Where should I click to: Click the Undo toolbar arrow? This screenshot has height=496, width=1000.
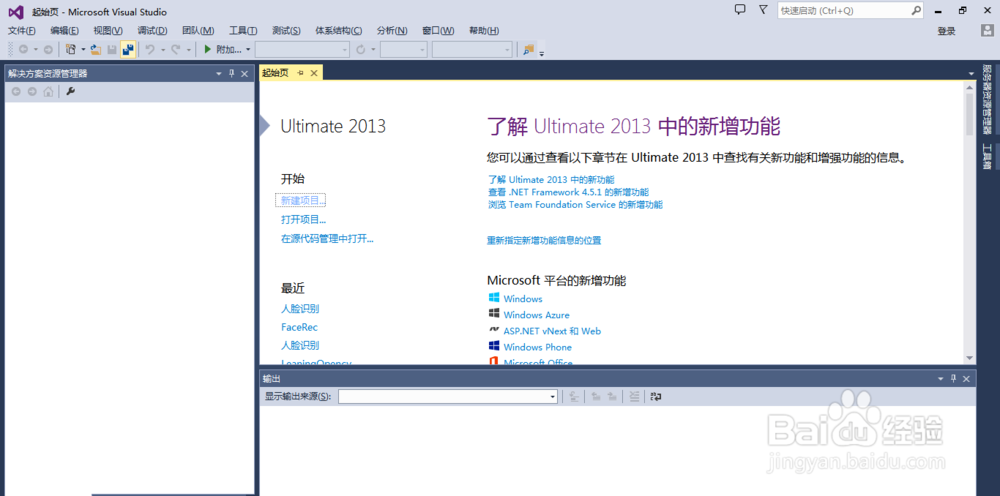150,49
